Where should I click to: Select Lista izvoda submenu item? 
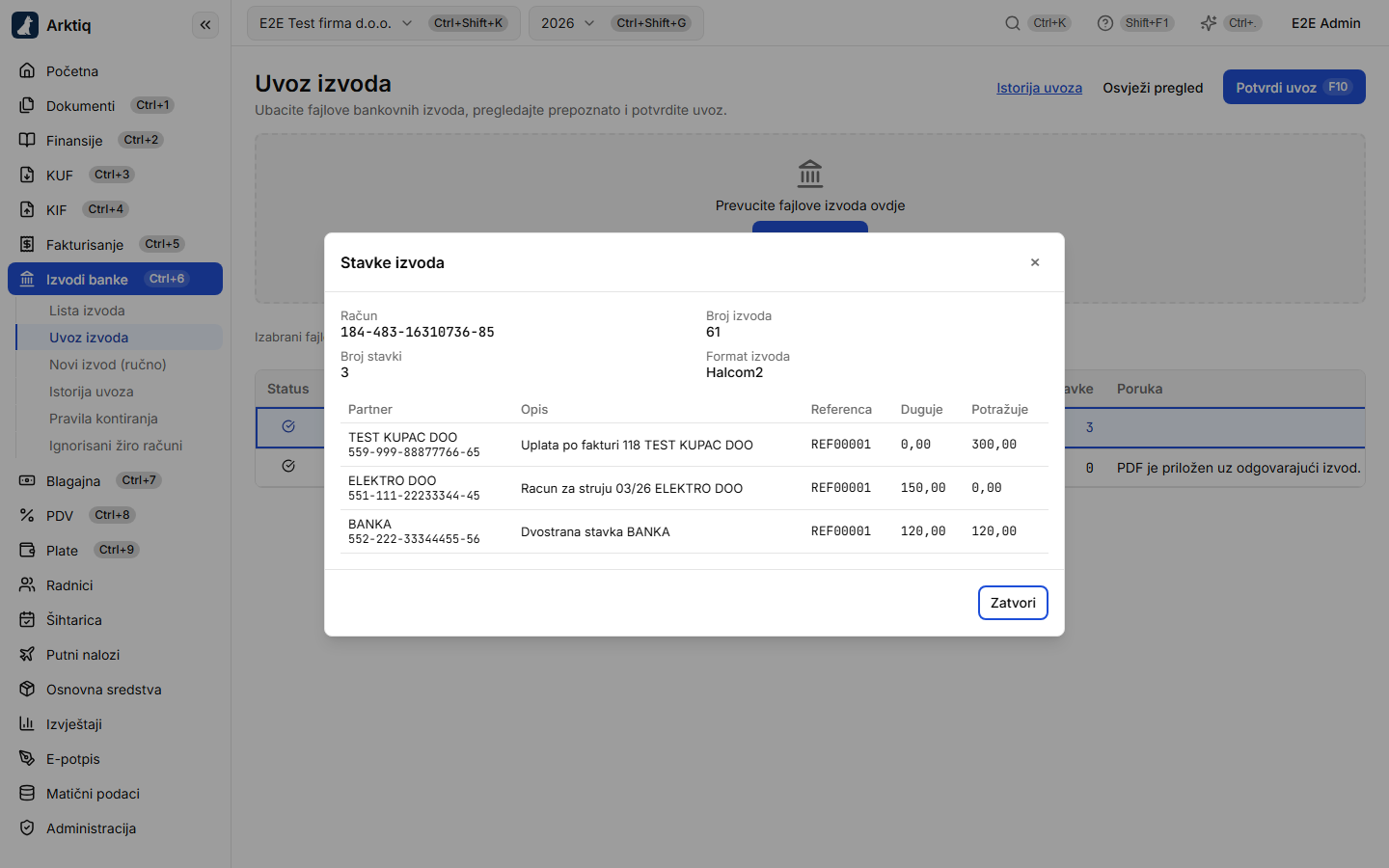87,311
